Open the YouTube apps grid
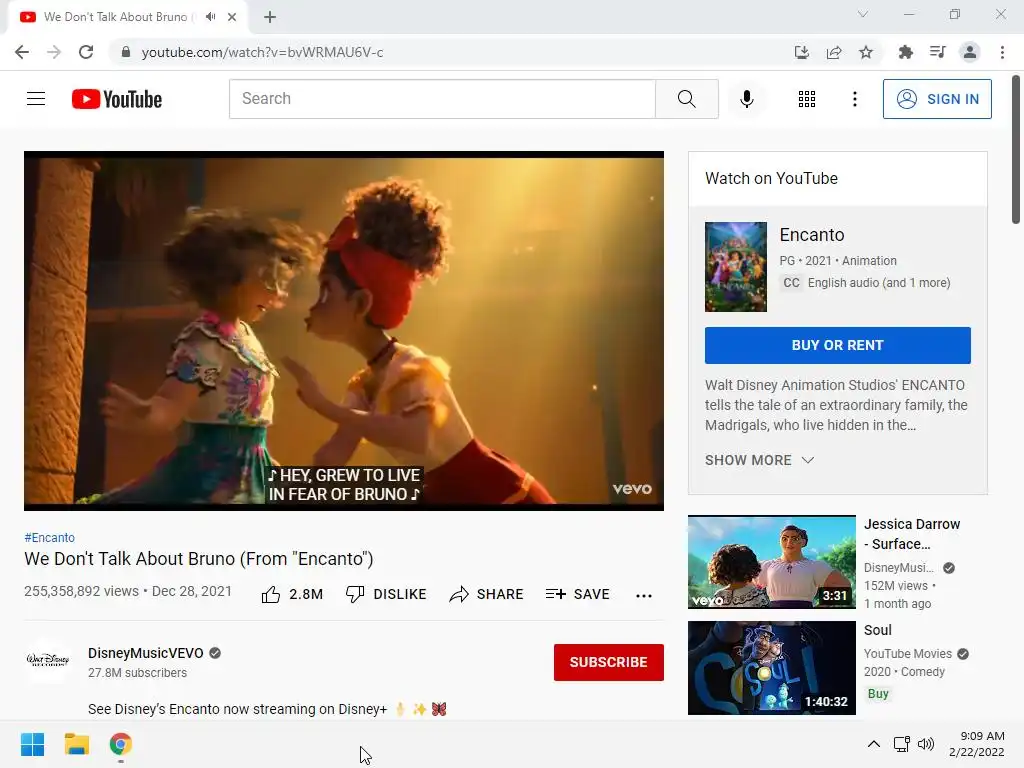 tap(807, 99)
